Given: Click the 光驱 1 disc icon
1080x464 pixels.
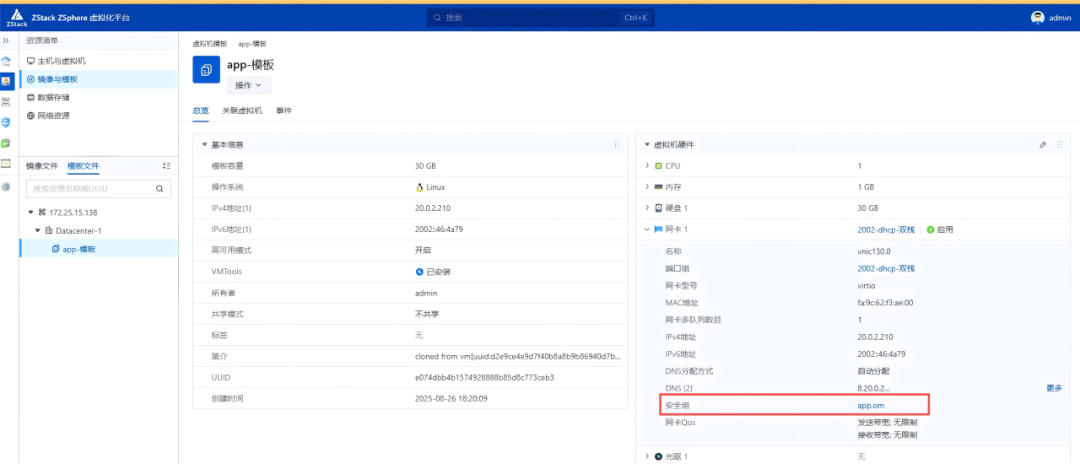Looking at the screenshot, I should coord(658,456).
